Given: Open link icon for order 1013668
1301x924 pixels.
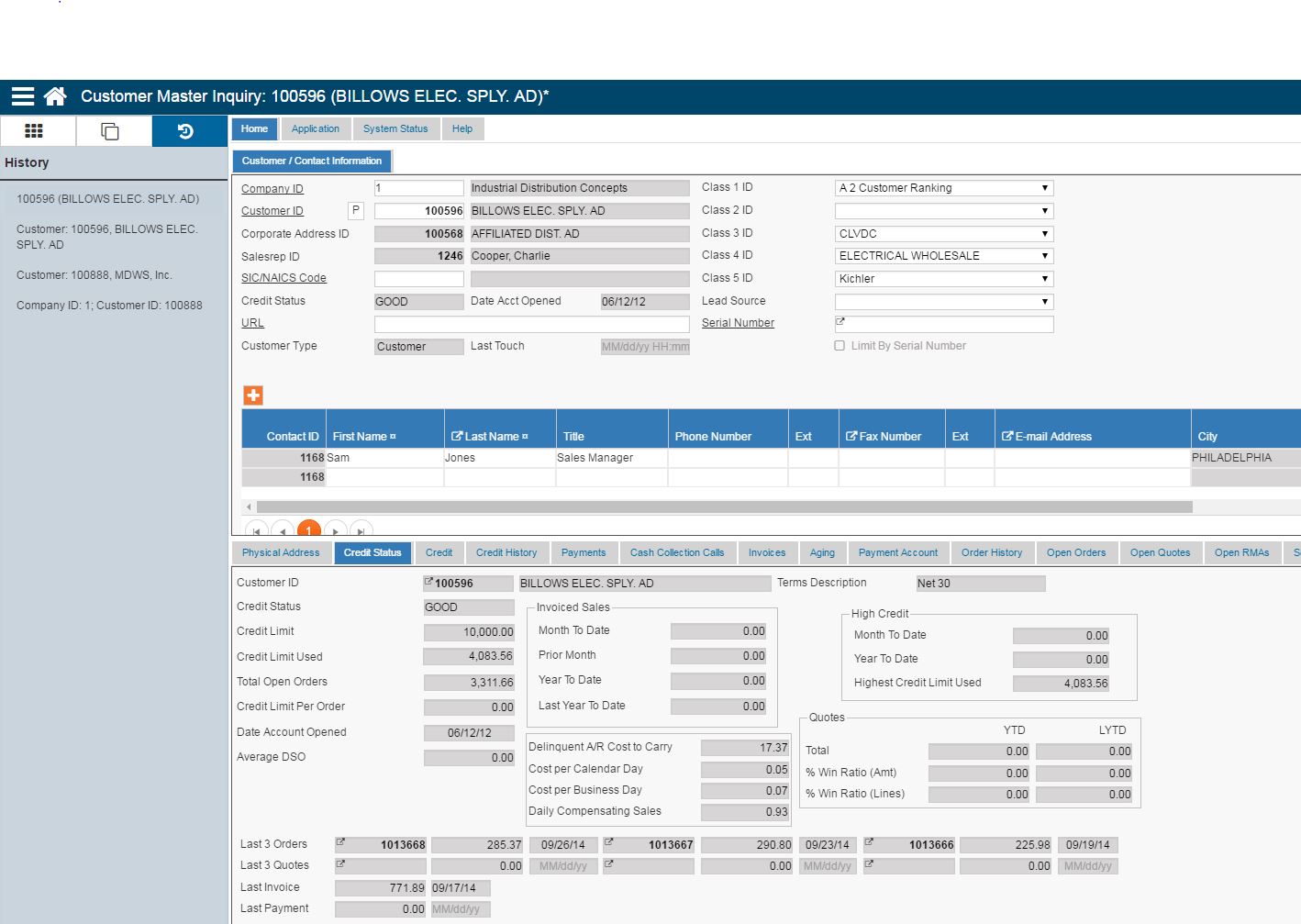Looking at the screenshot, I should click(340, 842).
